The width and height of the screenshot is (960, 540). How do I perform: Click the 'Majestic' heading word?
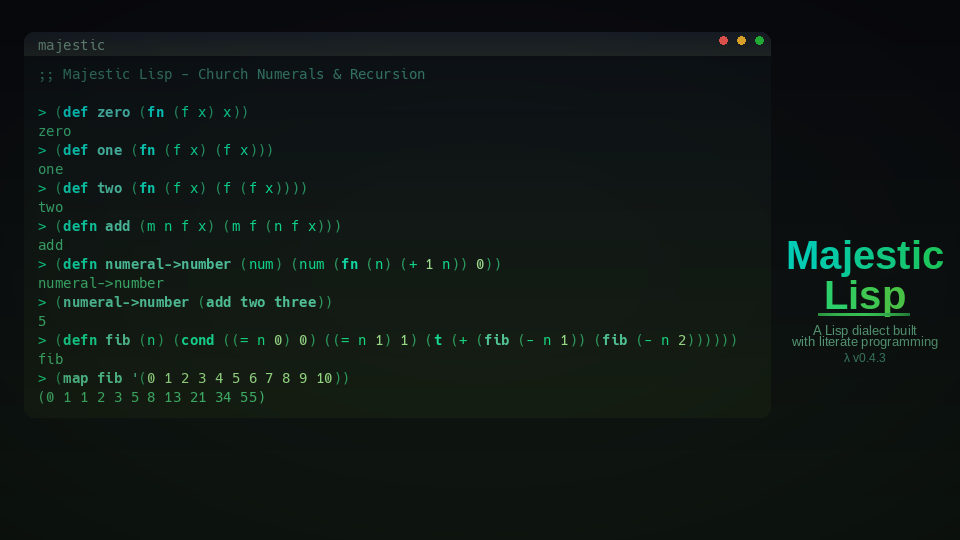pyautogui.click(x=864, y=255)
